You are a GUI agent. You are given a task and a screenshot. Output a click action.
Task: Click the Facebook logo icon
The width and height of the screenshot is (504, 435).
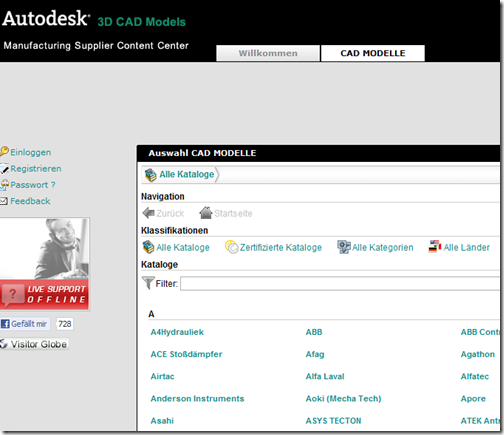5,324
